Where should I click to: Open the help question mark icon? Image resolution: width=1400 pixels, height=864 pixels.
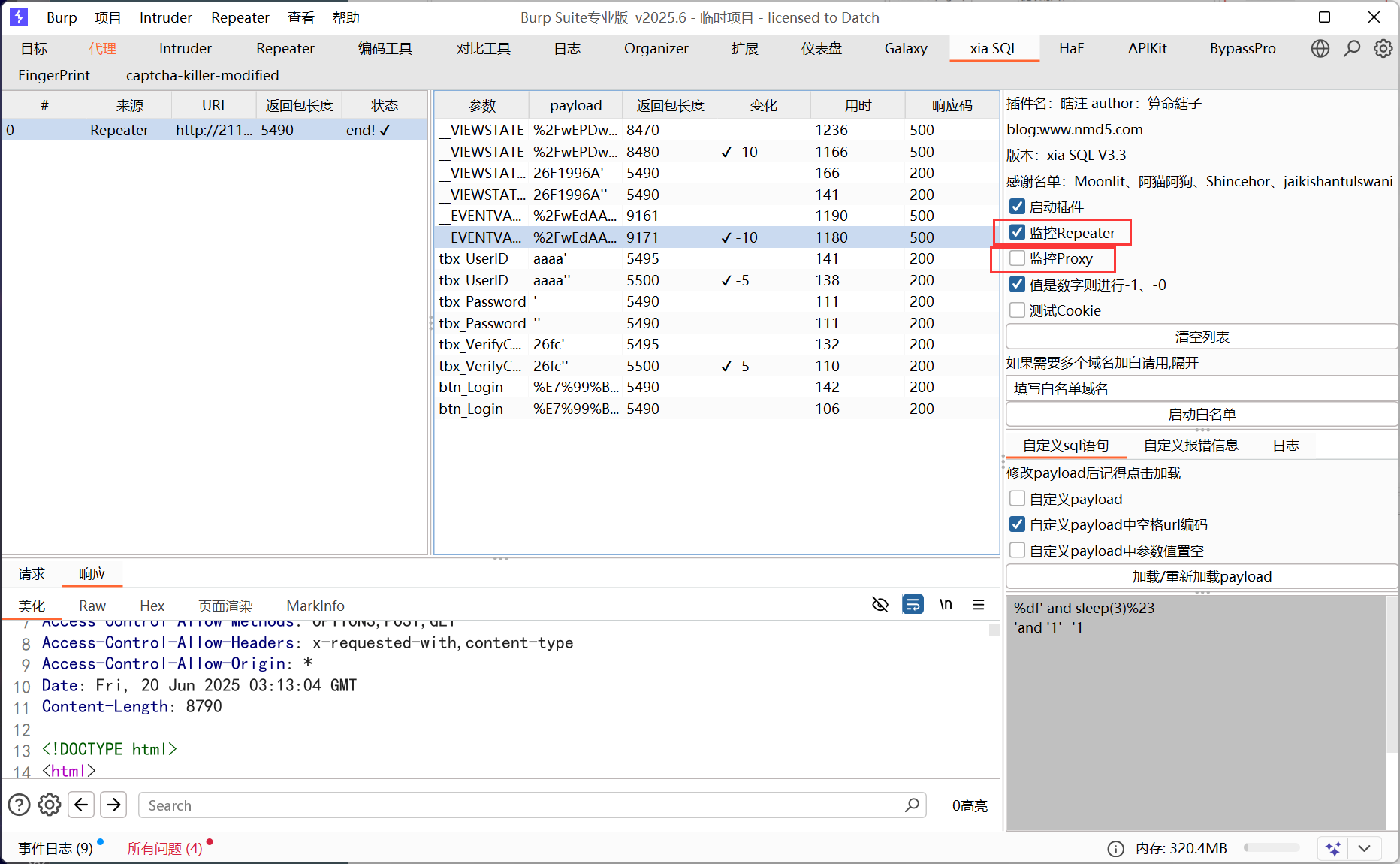tap(19, 805)
